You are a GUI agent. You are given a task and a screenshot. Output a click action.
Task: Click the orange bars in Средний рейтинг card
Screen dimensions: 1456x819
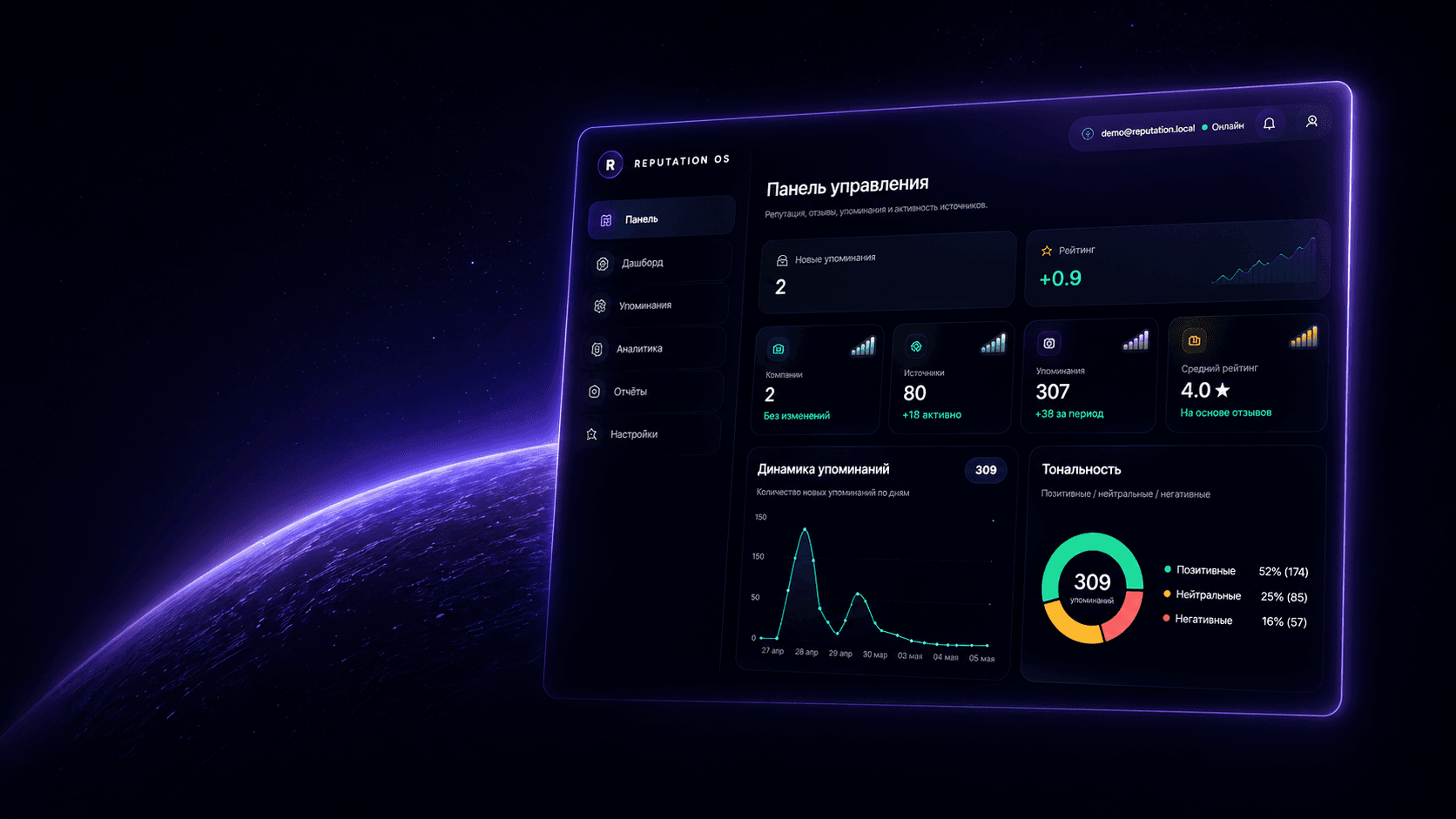pyautogui.click(x=1304, y=337)
